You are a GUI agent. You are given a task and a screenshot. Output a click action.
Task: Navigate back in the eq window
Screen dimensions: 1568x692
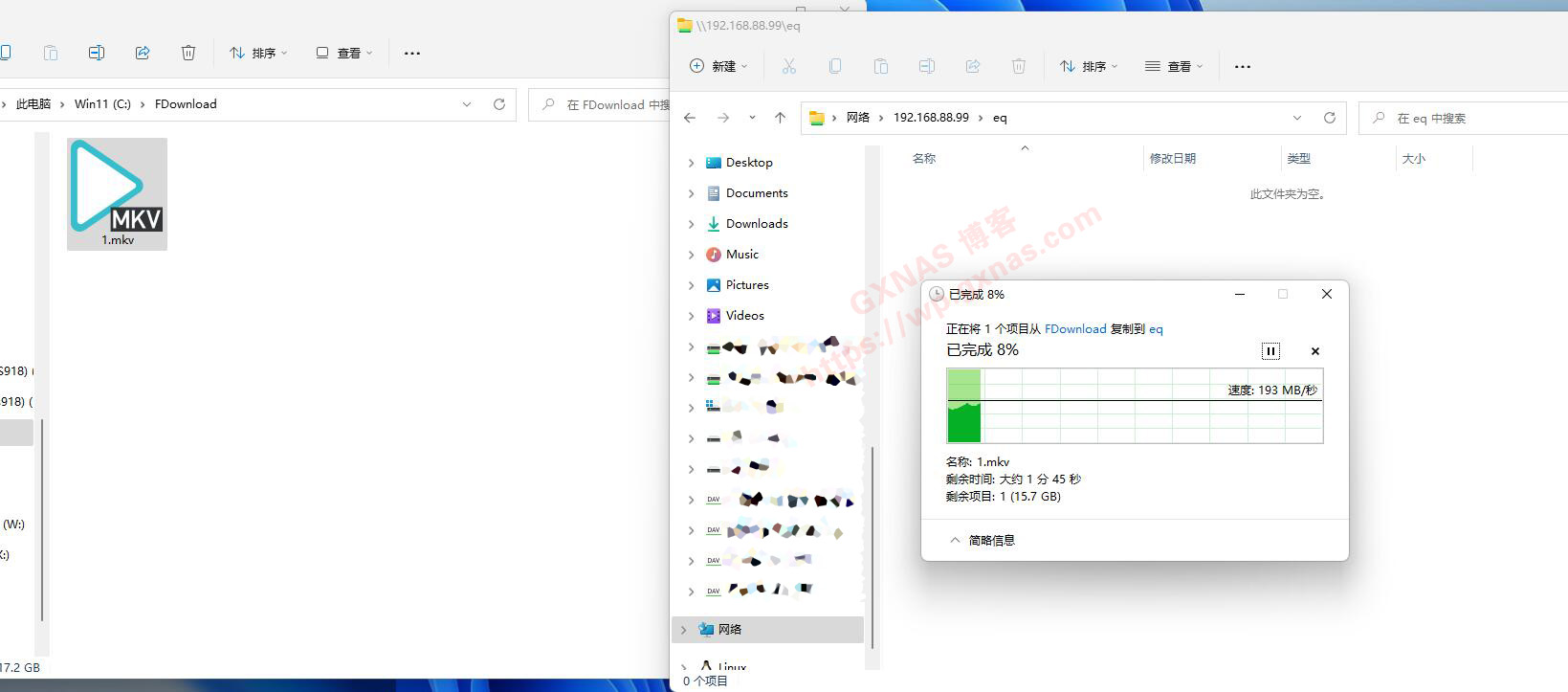[690, 118]
